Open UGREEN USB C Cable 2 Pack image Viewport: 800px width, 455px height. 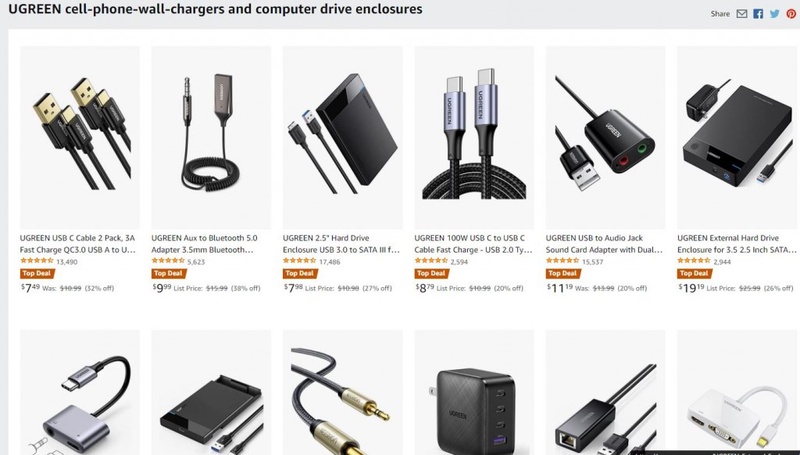click(x=80, y=137)
